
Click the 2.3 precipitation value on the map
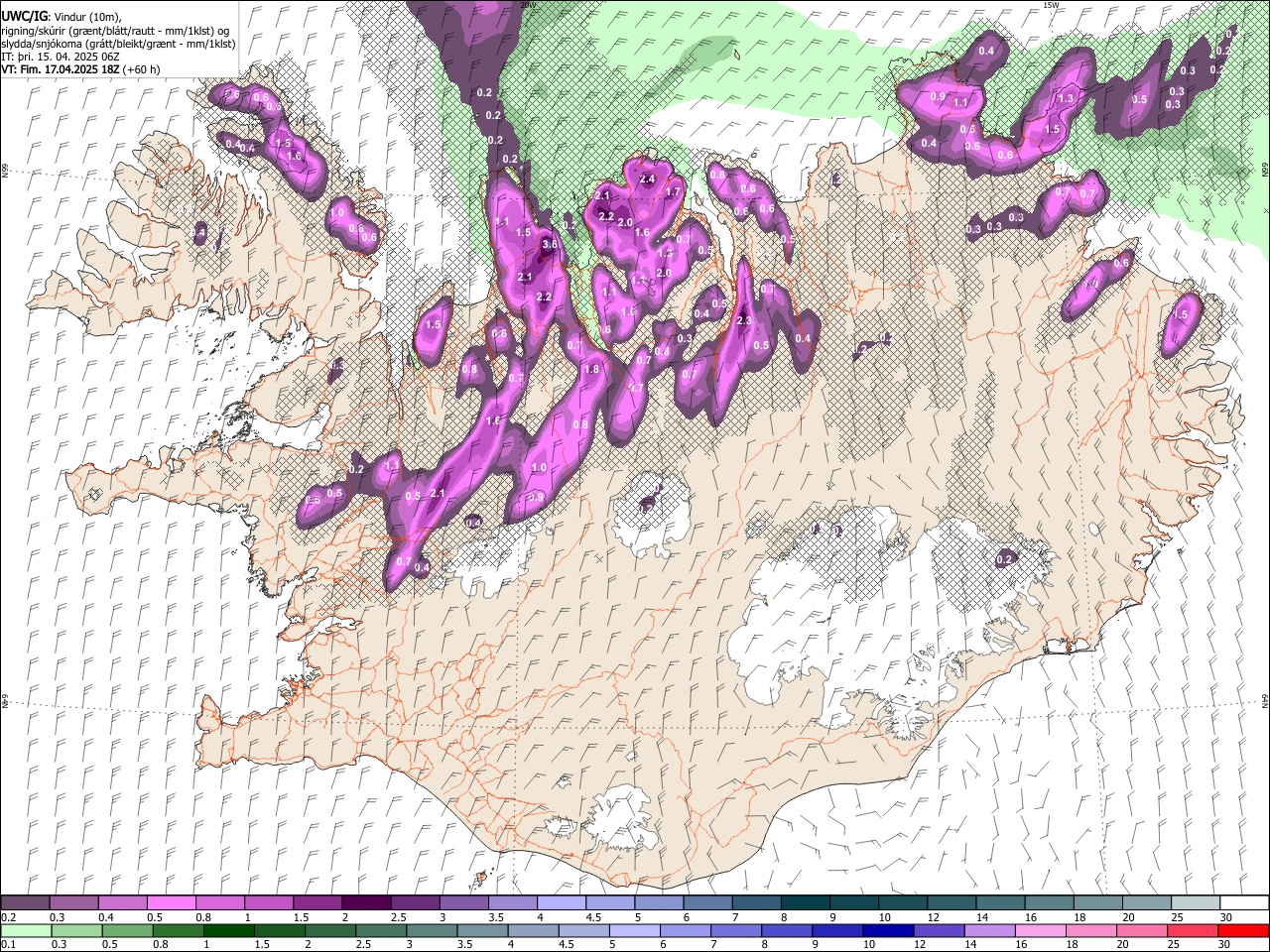744,320
